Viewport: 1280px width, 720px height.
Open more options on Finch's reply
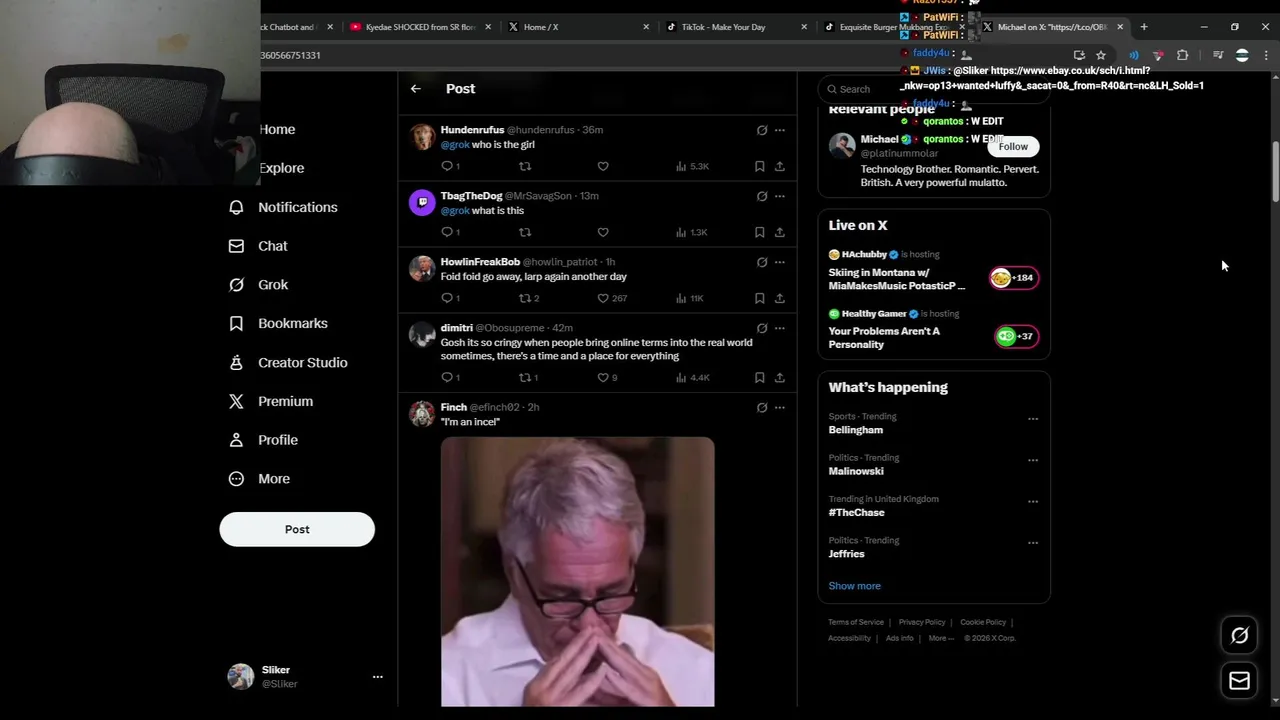pos(780,407)
